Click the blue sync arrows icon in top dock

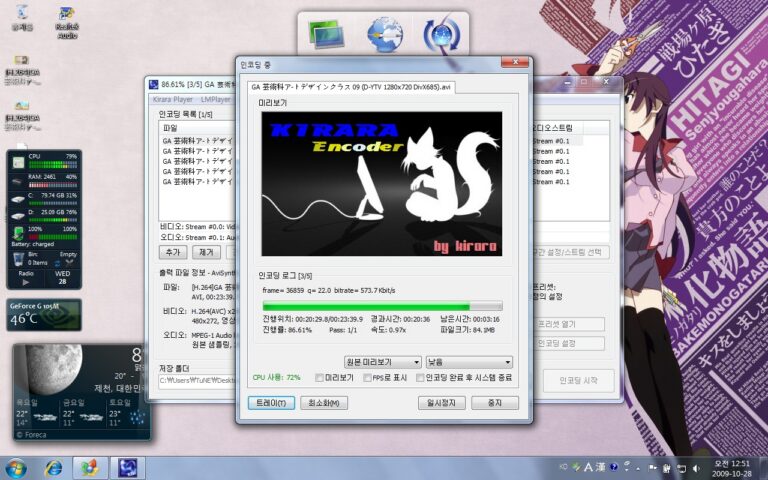pos(441,34)
